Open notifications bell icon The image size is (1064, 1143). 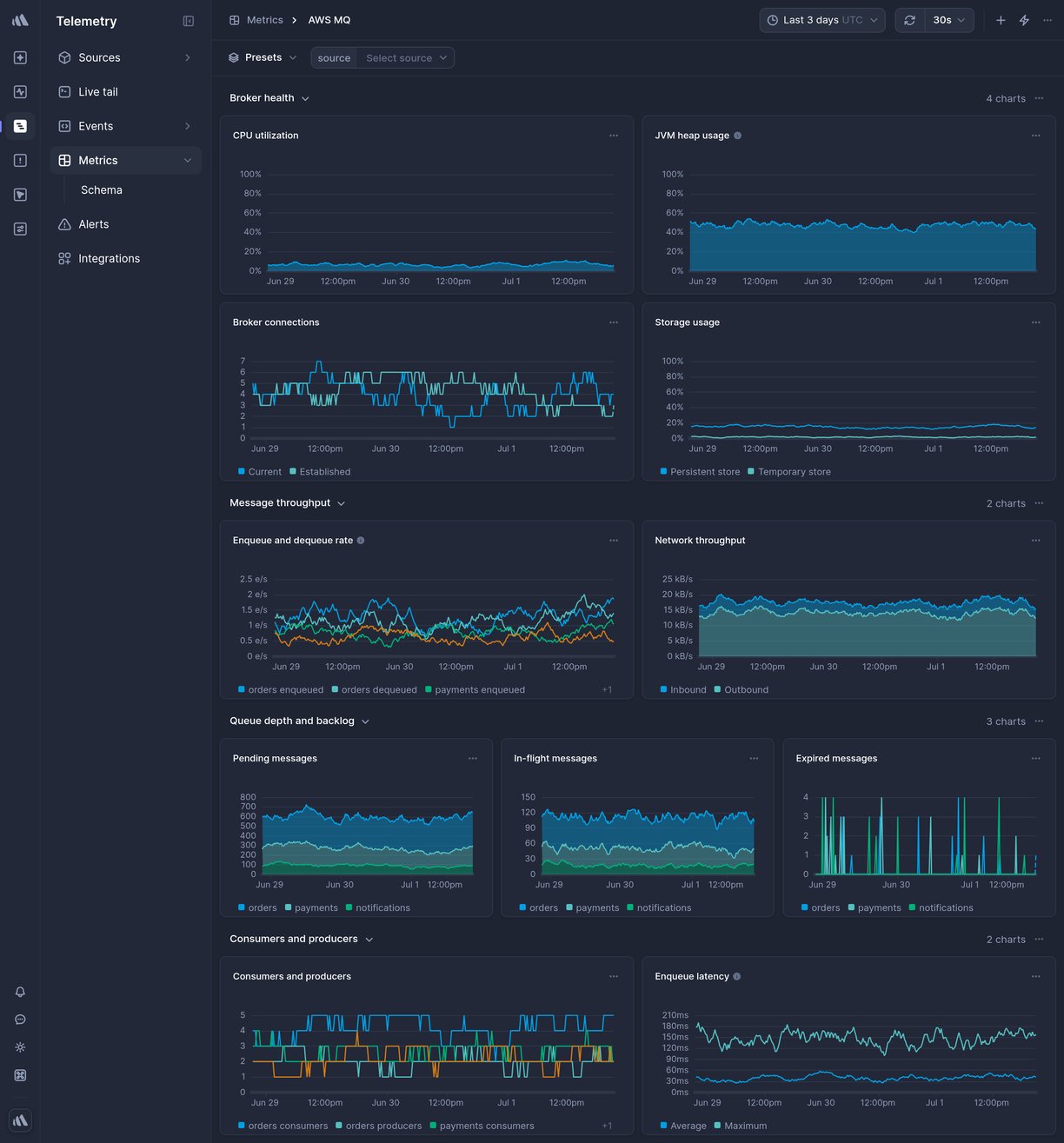click(x=20, y=992)
